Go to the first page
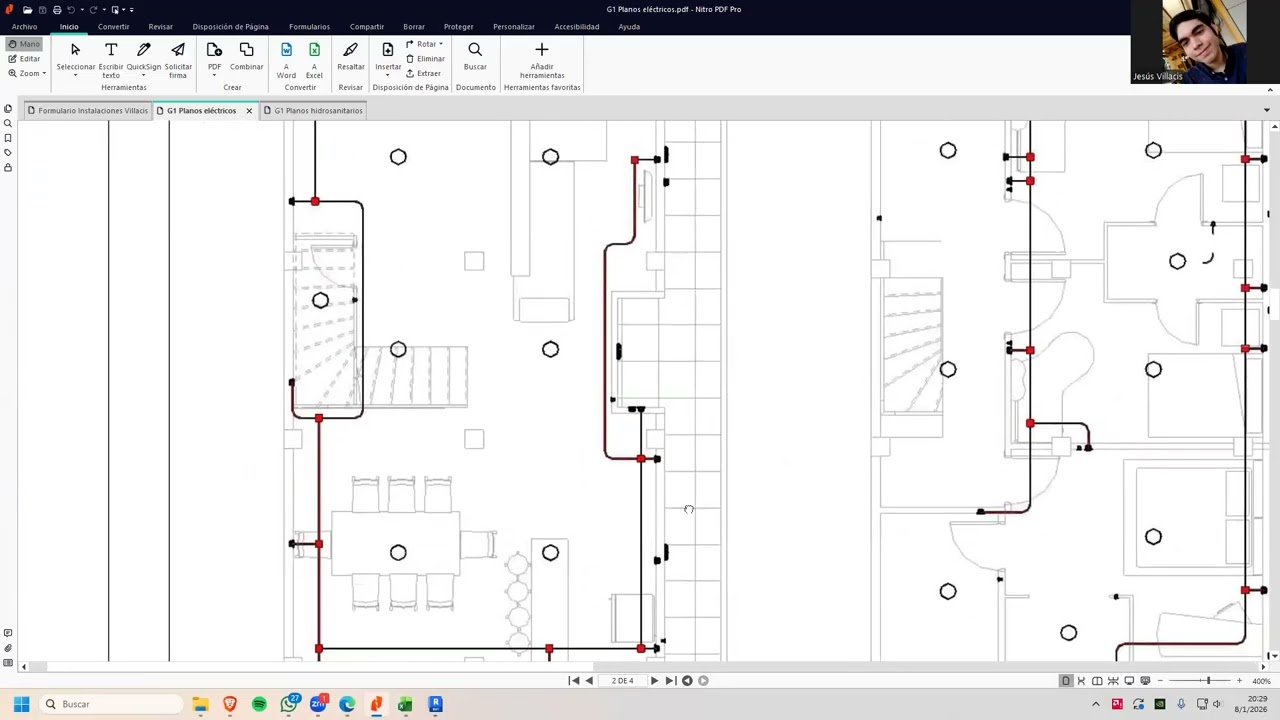This screenshot has width=1280, height=720. [573, 681]
